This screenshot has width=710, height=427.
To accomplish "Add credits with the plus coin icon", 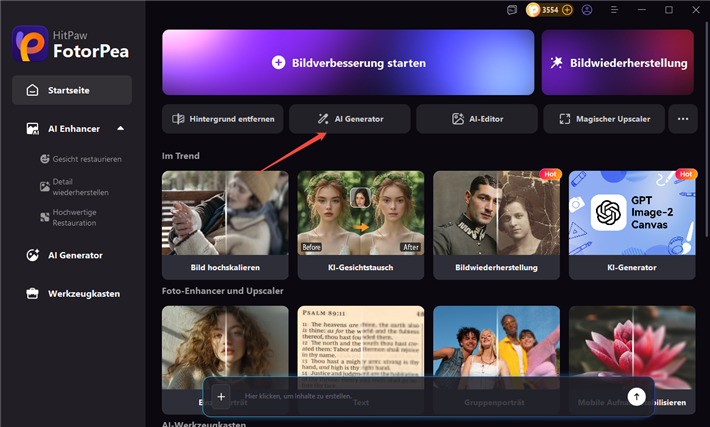I will click(567, 10).
